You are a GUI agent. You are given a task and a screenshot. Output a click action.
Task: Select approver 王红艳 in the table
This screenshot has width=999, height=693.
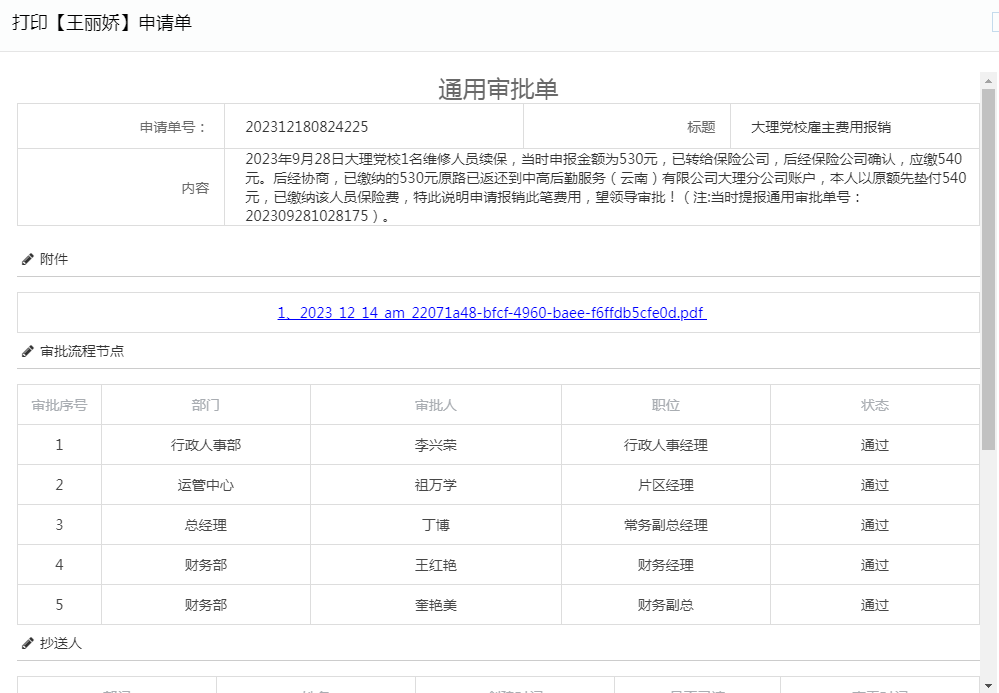pyautogui.click(x=436, y=565)
